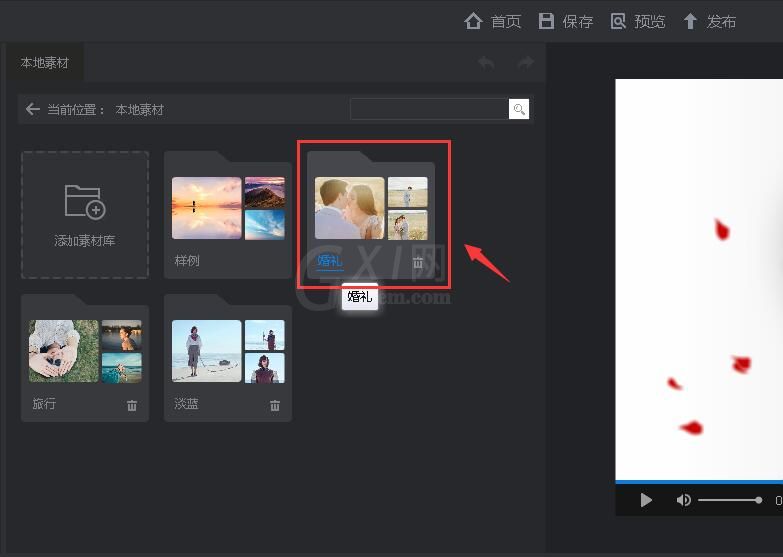Click the floppy disk save icon

[546, 21]
